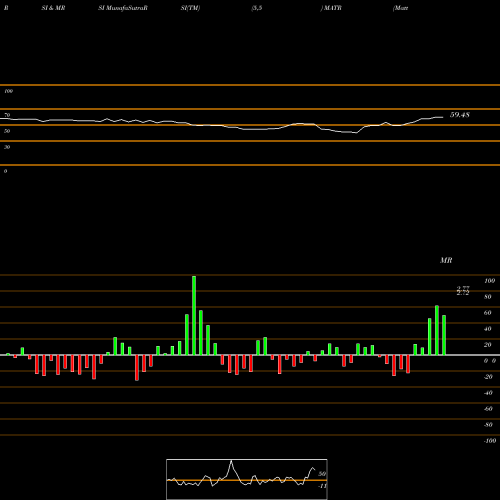500x500 pixels.
Task: Click the overlapping 2.77 value in MR panel
Action: pos(463,289)
